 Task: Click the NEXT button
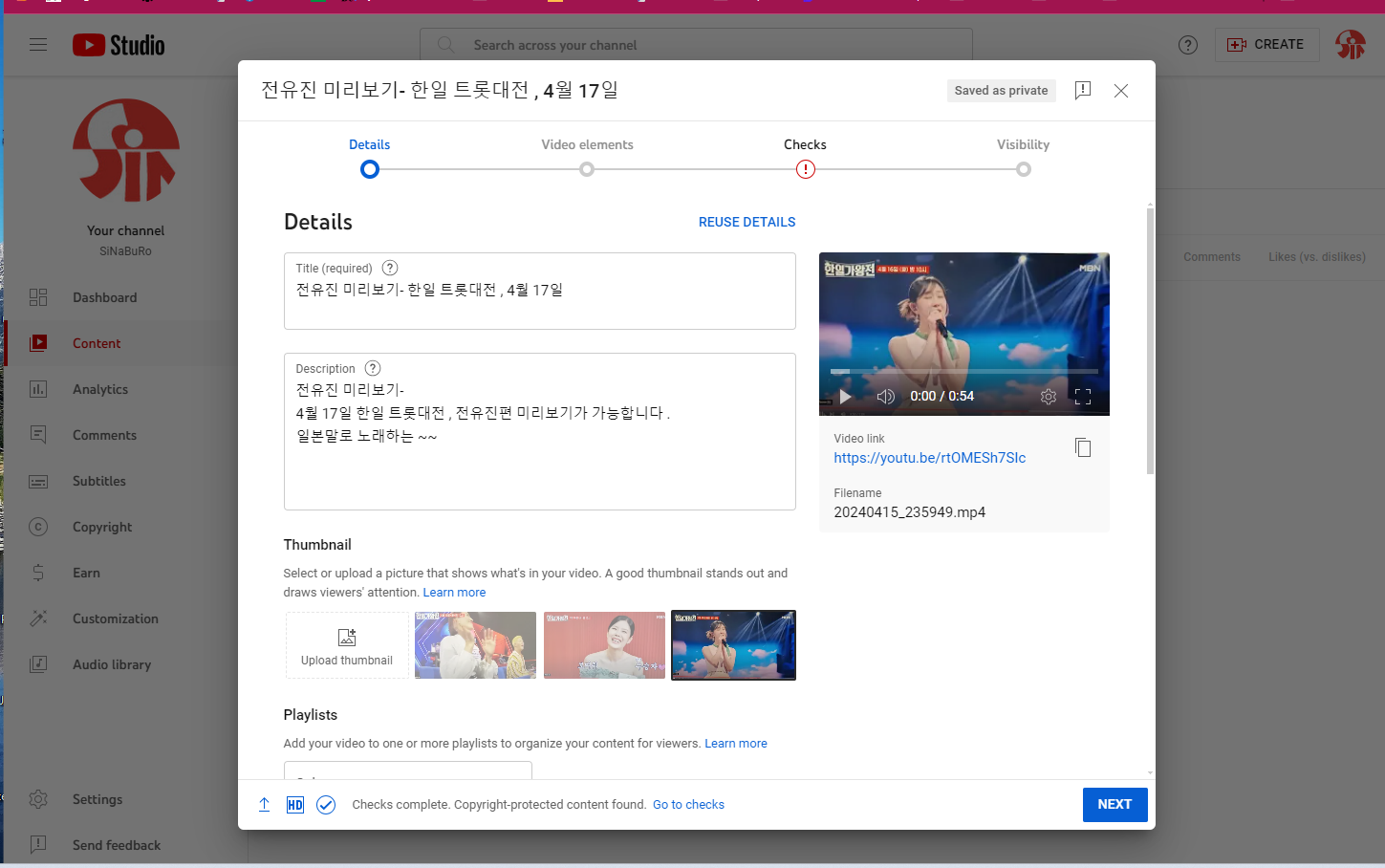(1114, 805)
